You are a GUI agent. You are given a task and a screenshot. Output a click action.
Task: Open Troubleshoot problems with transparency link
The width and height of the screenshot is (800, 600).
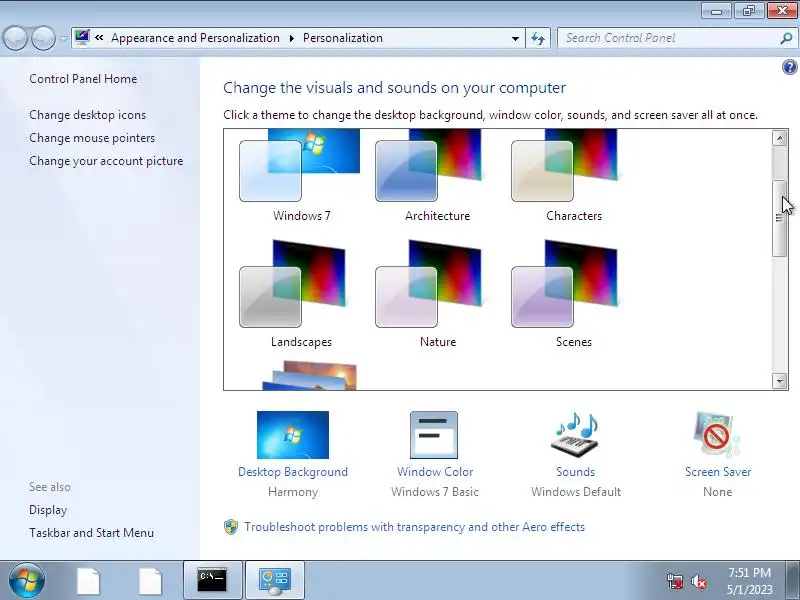414,527
